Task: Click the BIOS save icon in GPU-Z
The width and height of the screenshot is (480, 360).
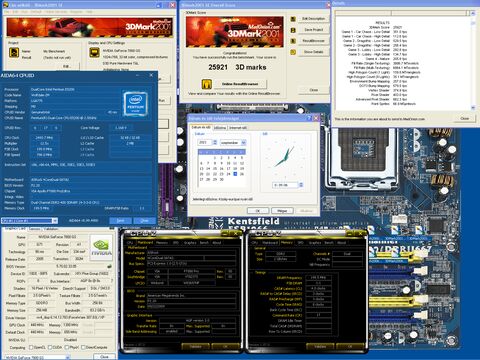Action: [109, 266]
